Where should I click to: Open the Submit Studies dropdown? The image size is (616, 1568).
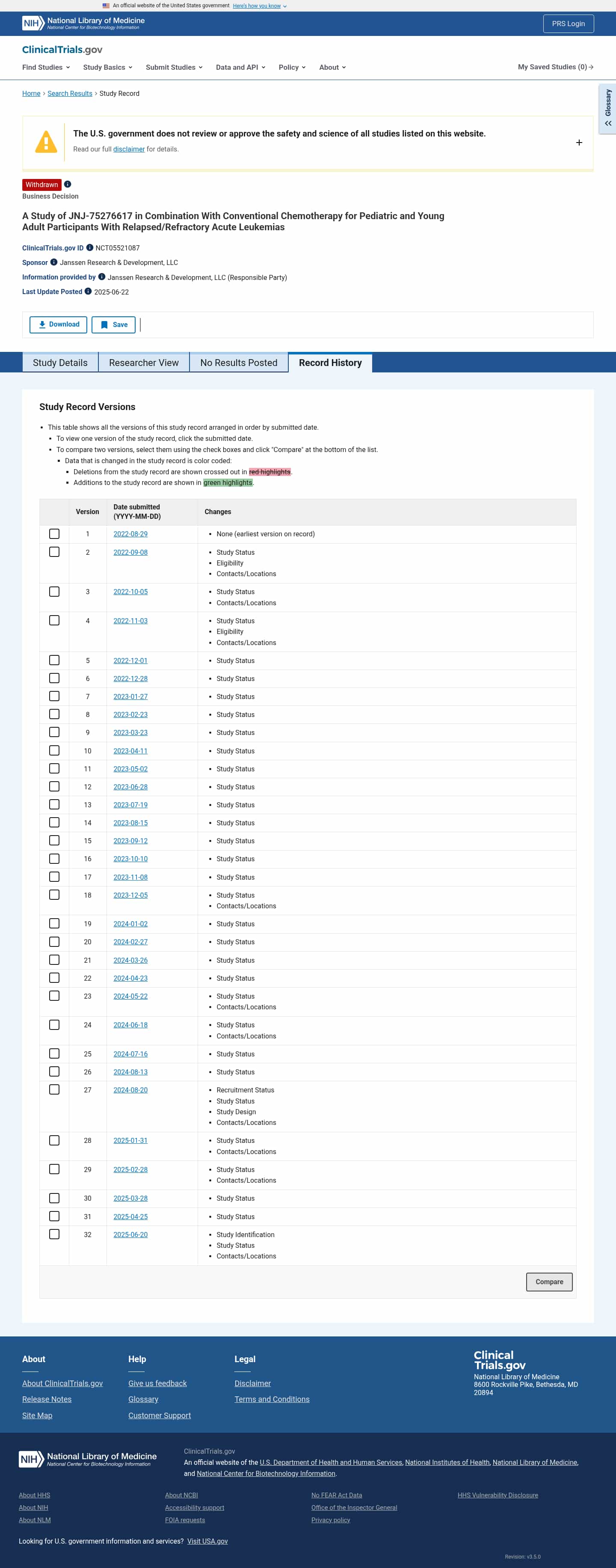[x=174, y=68]
